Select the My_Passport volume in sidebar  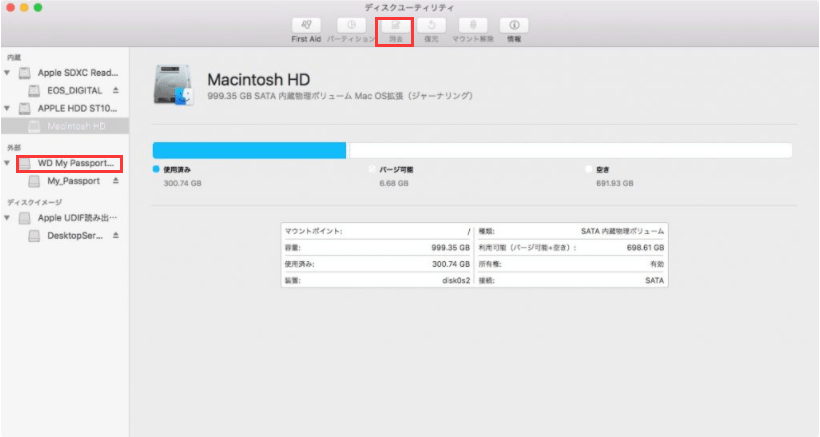tap(74, 182)
